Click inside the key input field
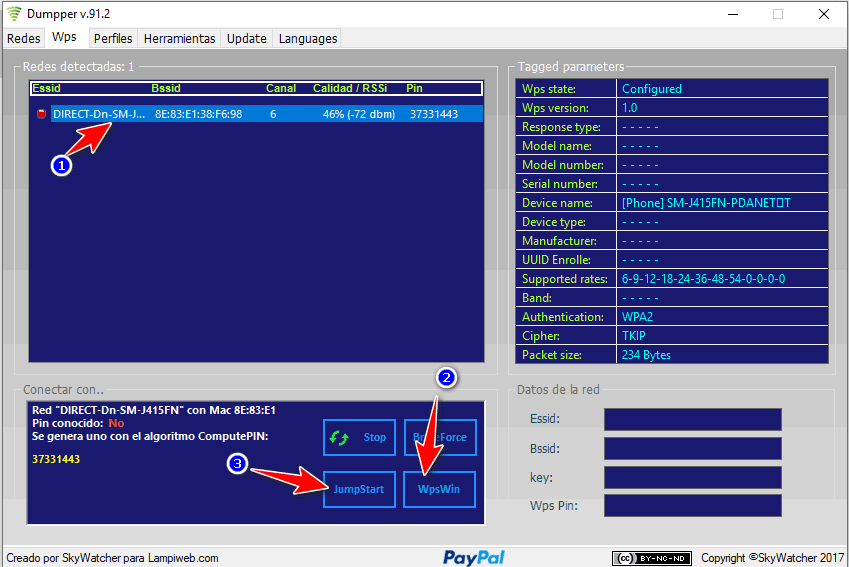This screenshot has height=567, width=849. tap(693, 478)
